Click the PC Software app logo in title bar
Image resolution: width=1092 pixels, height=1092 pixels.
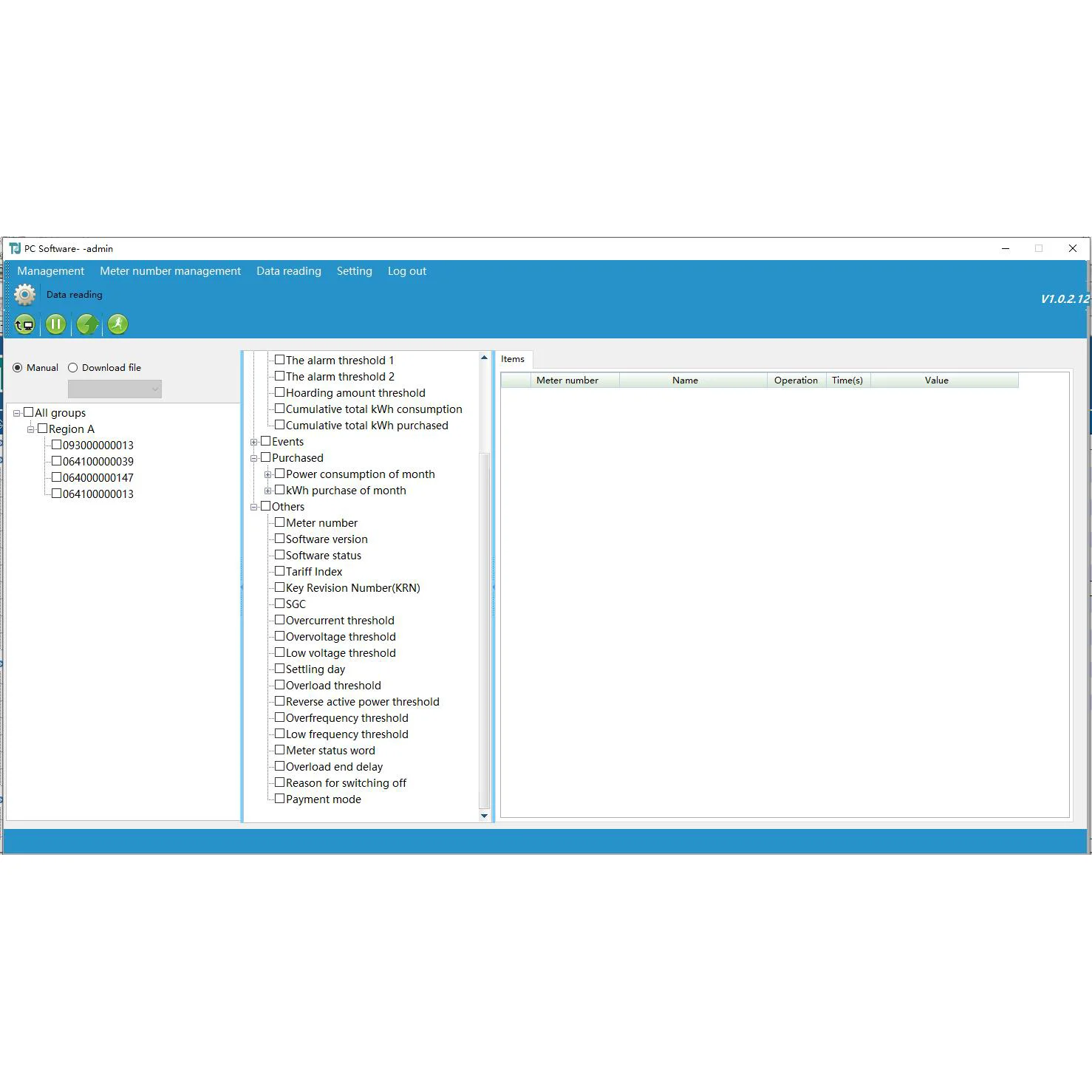pyautogui.click(x=15, y=249)
